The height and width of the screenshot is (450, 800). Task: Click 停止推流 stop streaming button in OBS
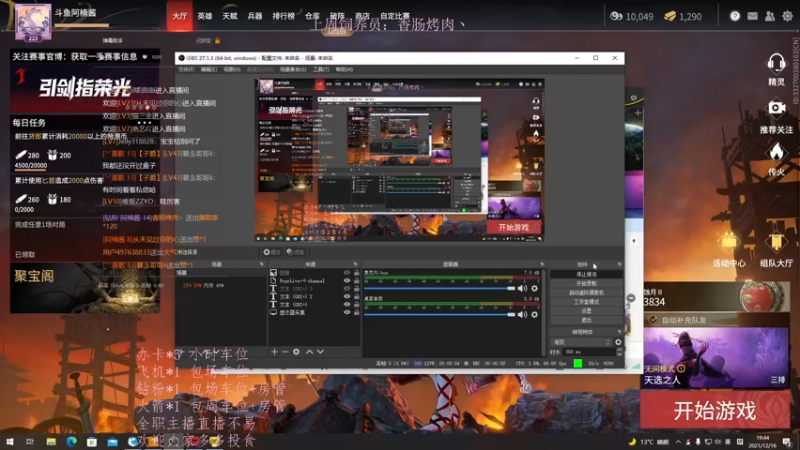[x=586, y=274]
